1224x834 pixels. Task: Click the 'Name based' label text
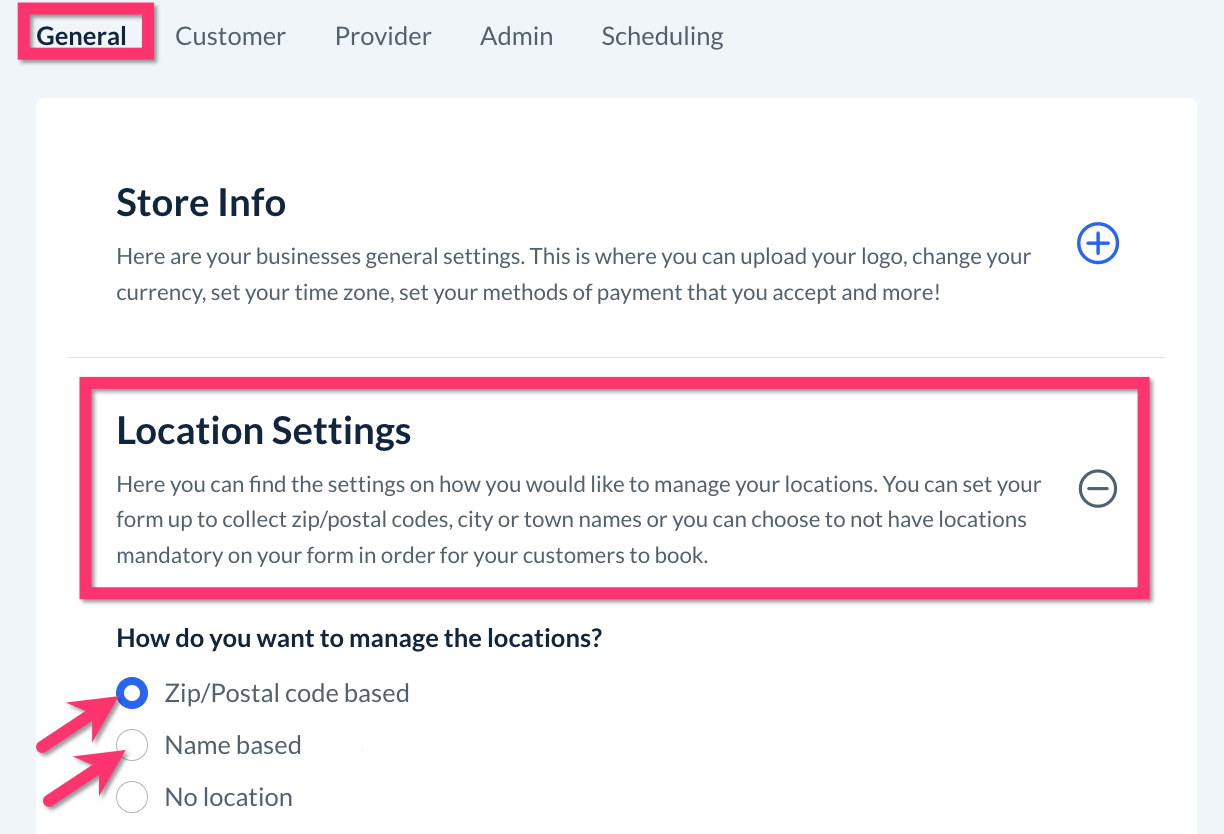click(233, 745)
